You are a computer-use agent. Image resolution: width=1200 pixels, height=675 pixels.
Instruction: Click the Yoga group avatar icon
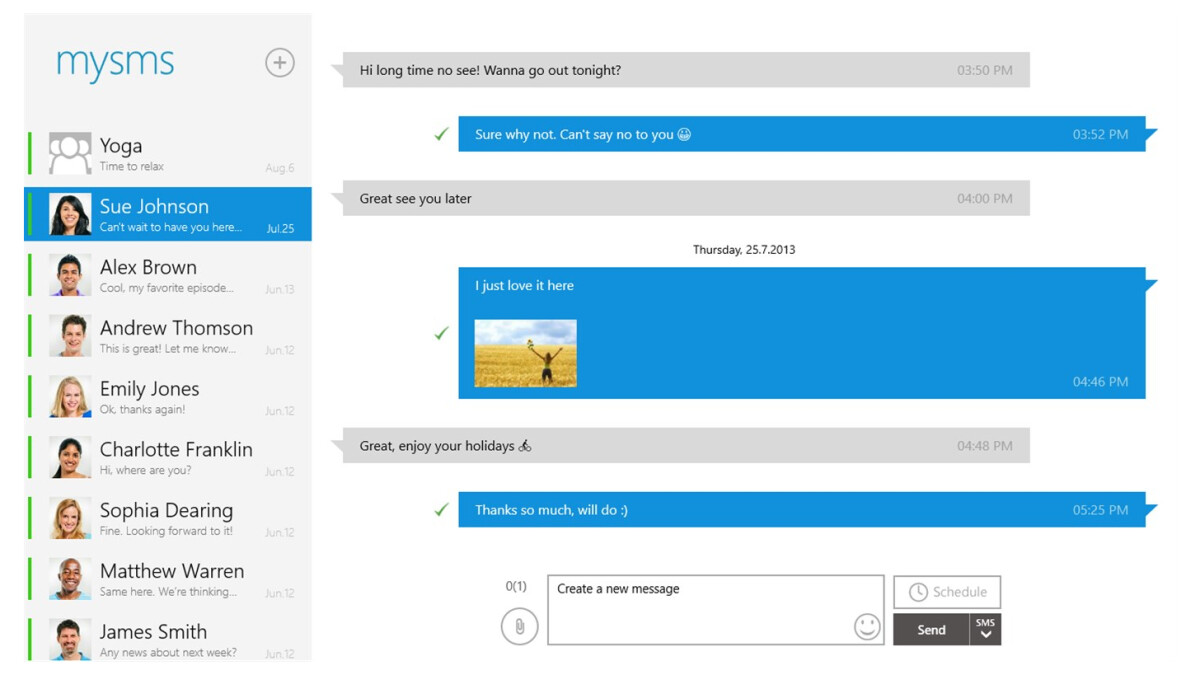[x=70, y=154]
